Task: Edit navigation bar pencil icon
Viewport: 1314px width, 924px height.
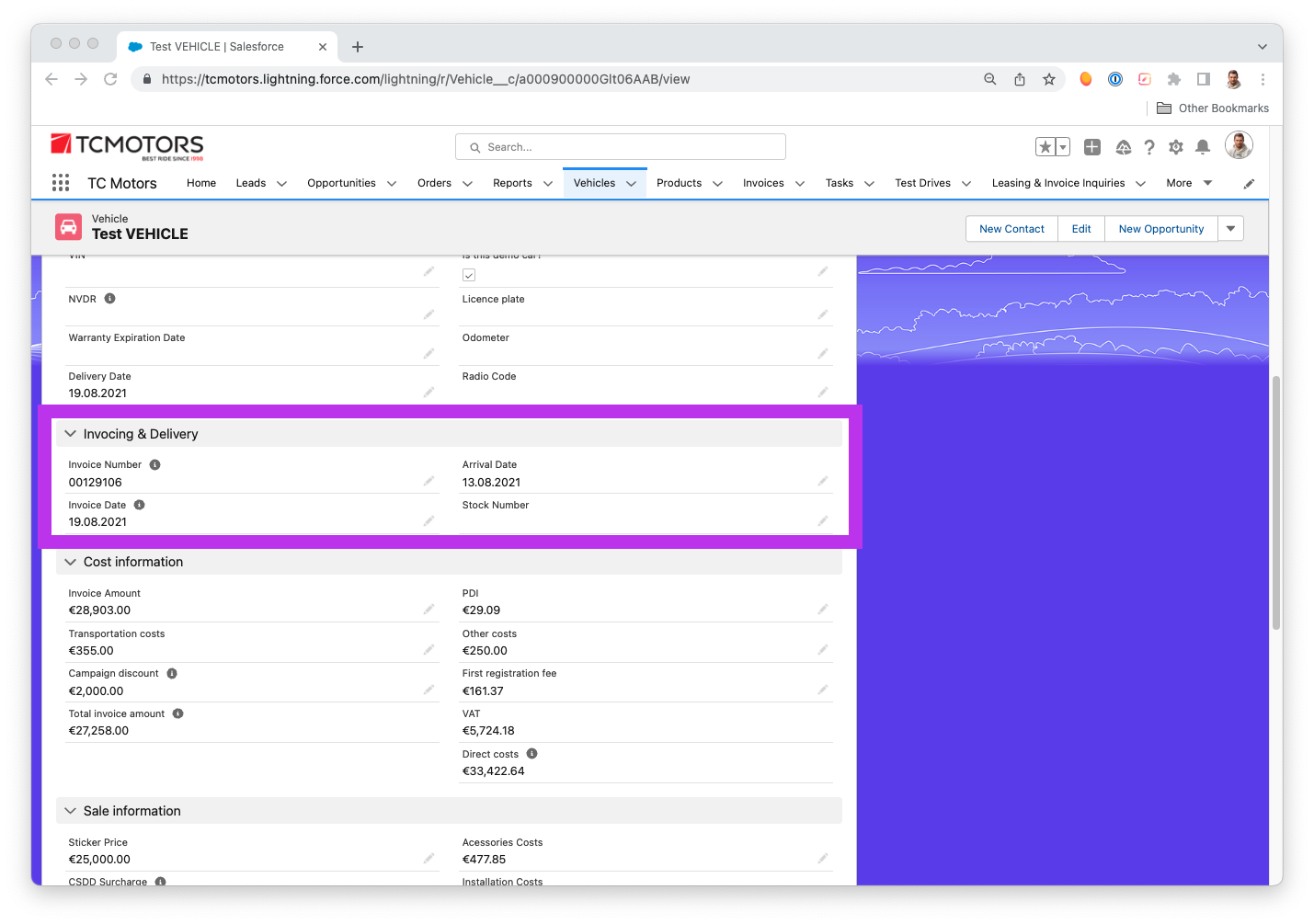Action: pos(1249,184)
